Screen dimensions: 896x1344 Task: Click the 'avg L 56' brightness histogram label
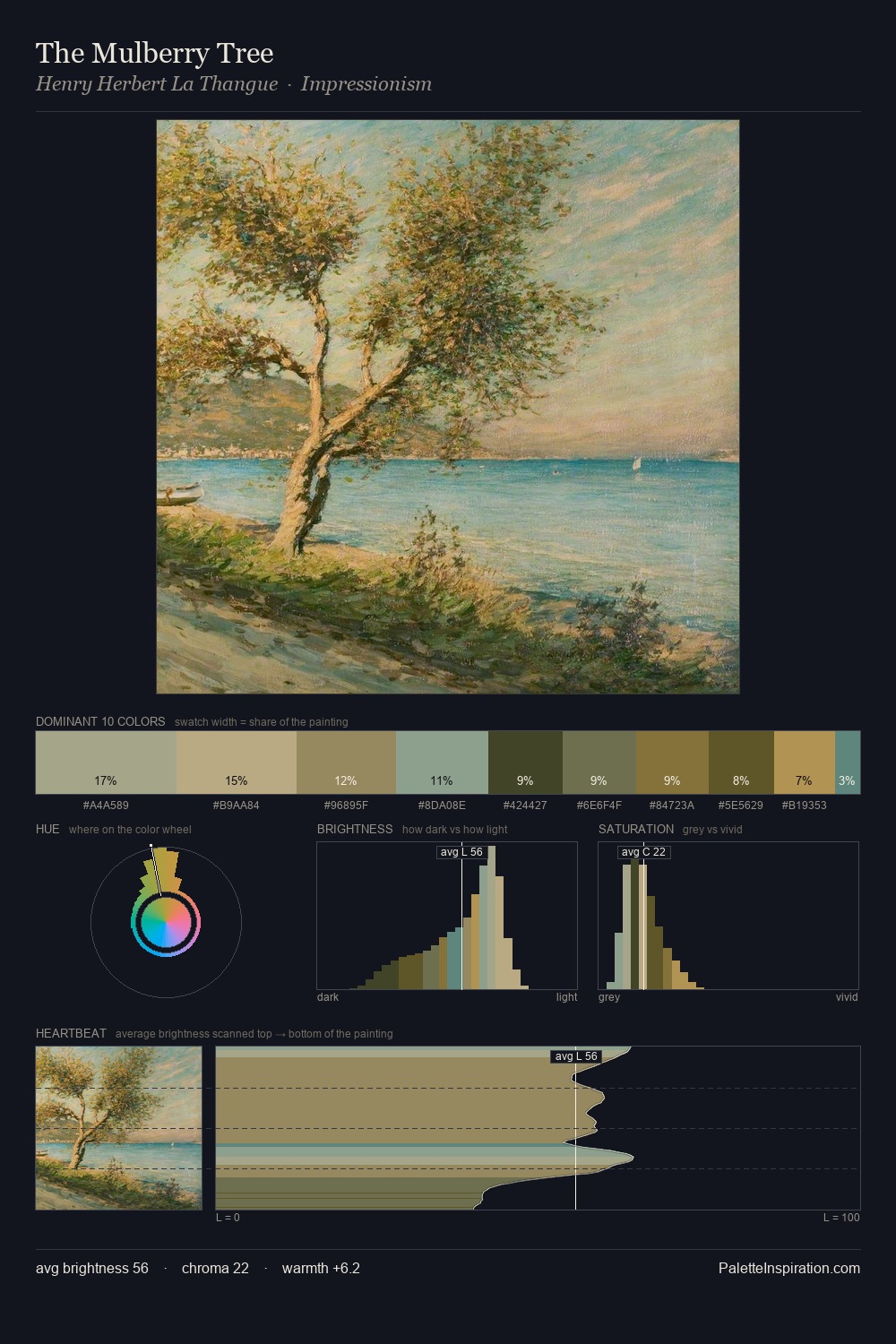(x=461, y=852)
